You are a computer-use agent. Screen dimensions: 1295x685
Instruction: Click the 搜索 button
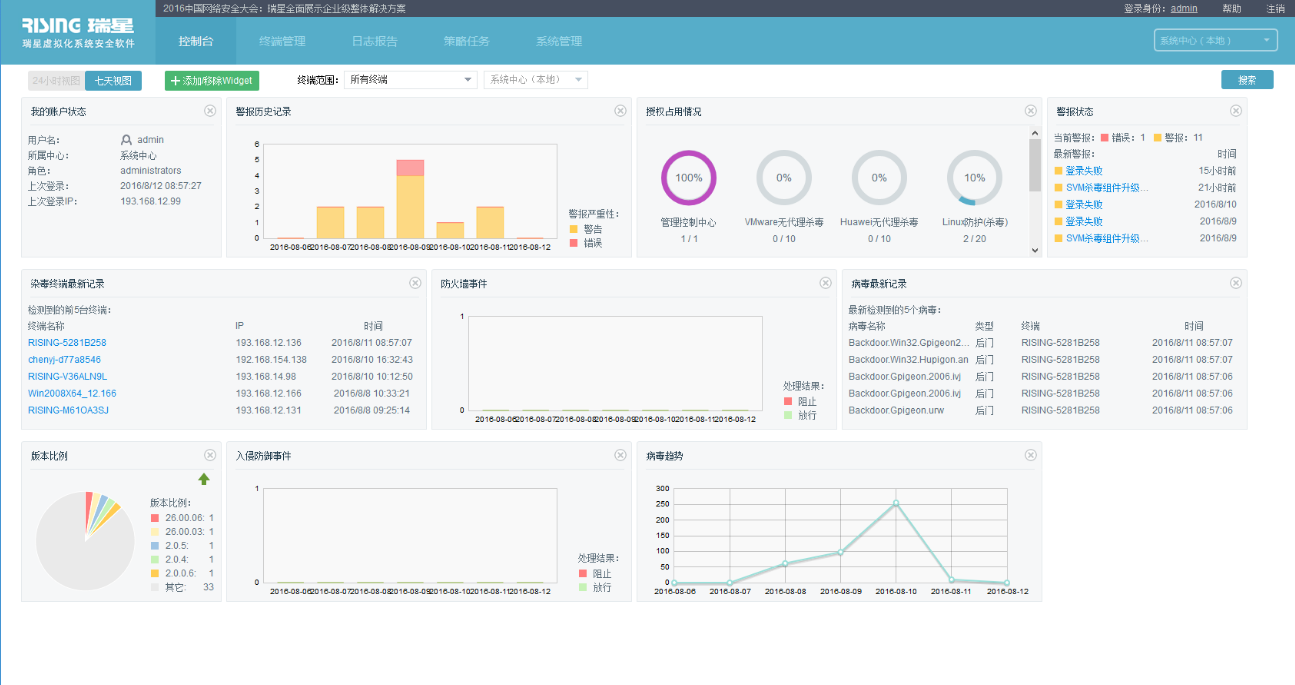[x=1247, y=80]
